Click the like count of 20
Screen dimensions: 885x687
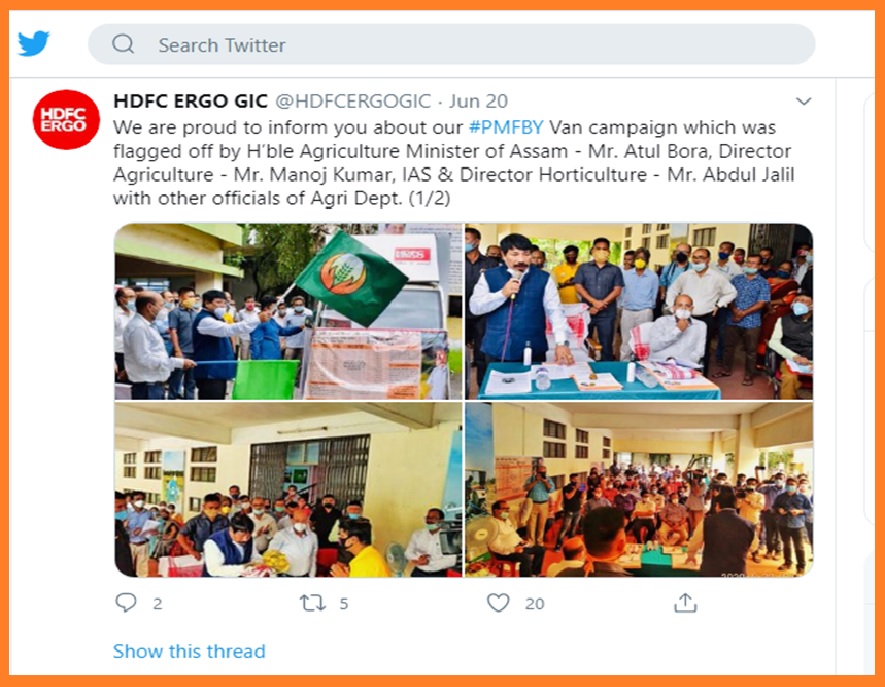(534, 603)
